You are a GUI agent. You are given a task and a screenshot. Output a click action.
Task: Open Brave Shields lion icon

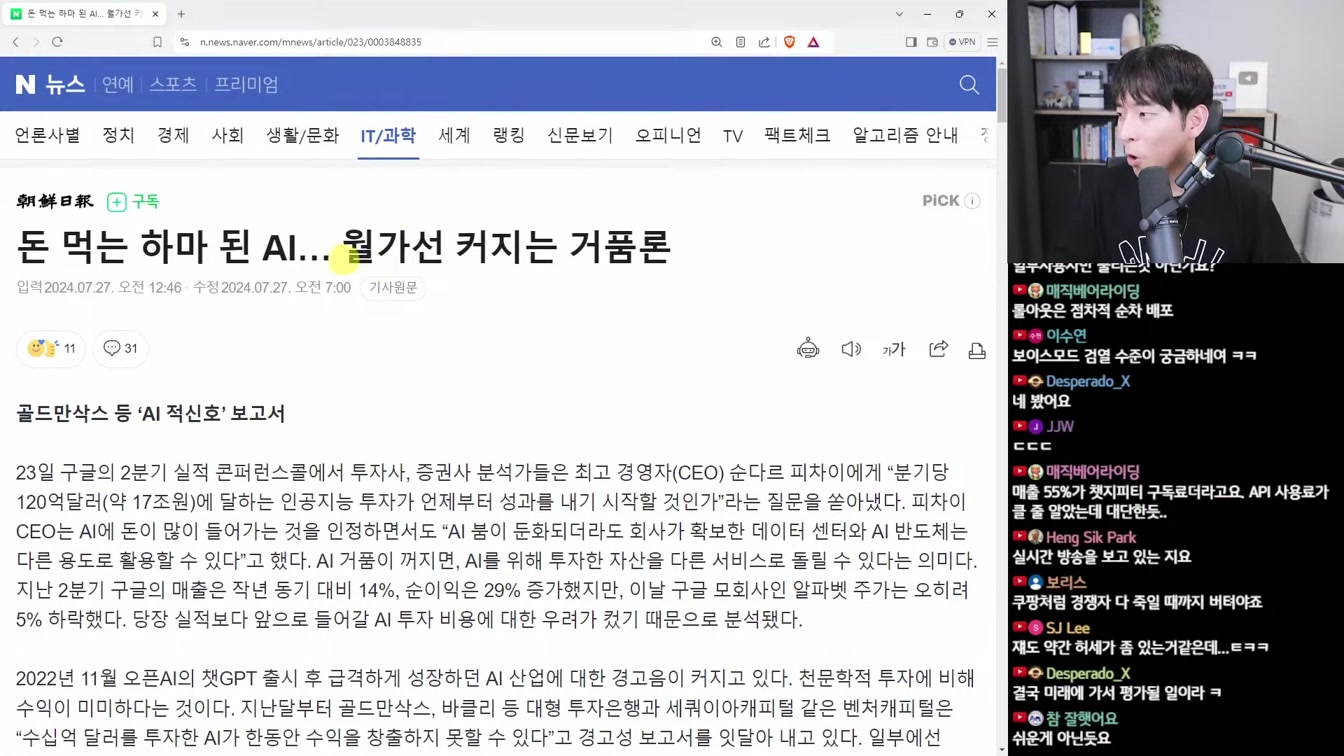[789, 42]
